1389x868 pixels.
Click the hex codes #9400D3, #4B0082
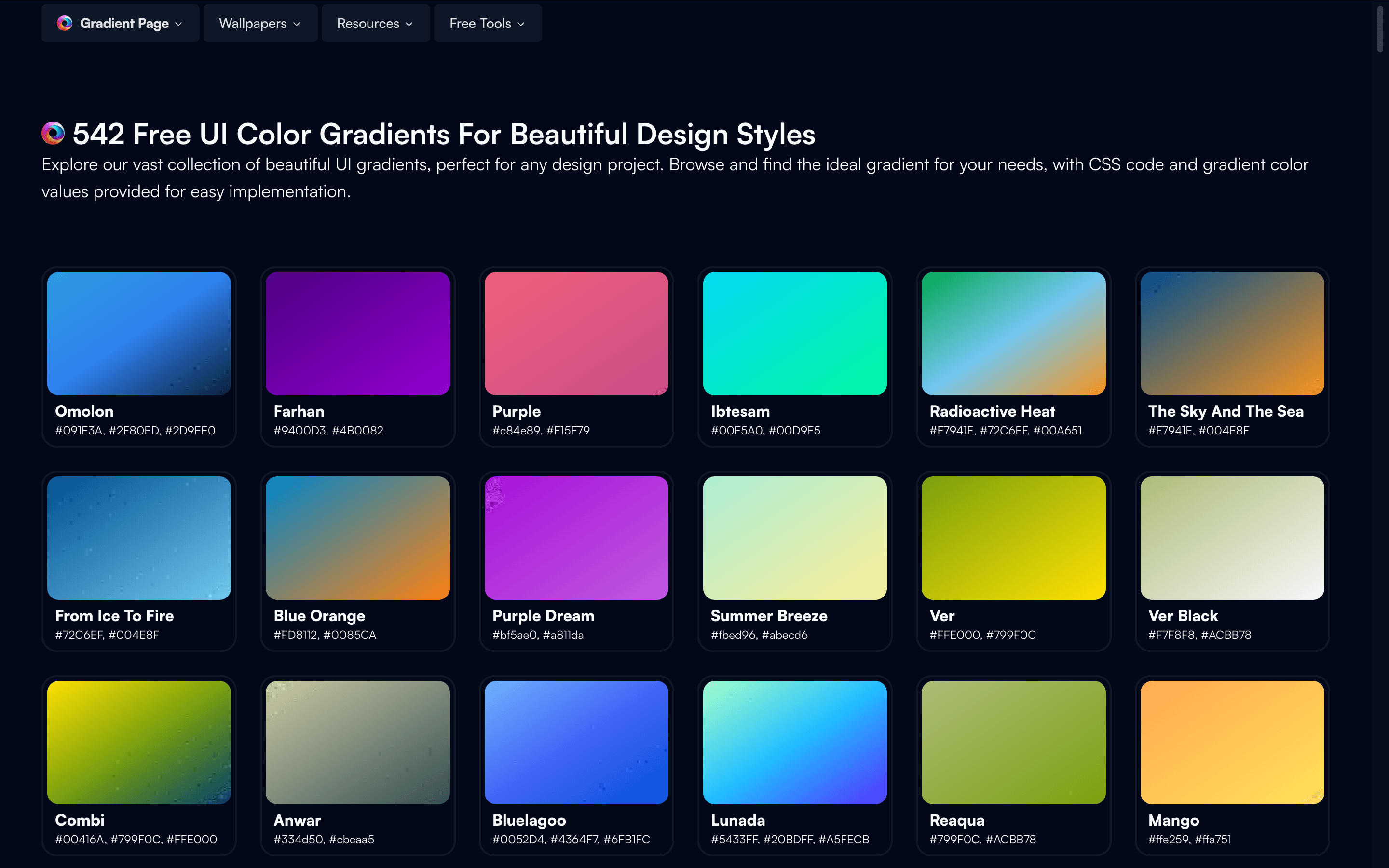[x=328, y=431]
